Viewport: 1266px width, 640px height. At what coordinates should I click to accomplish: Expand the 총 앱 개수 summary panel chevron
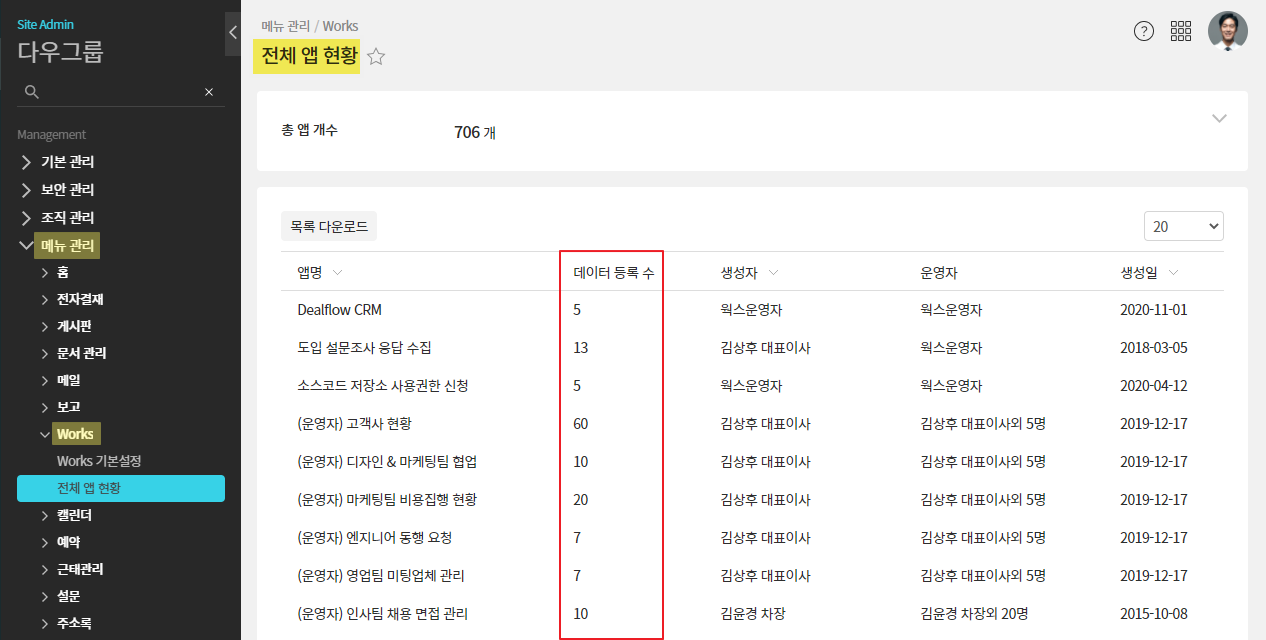click(1219, 118)
